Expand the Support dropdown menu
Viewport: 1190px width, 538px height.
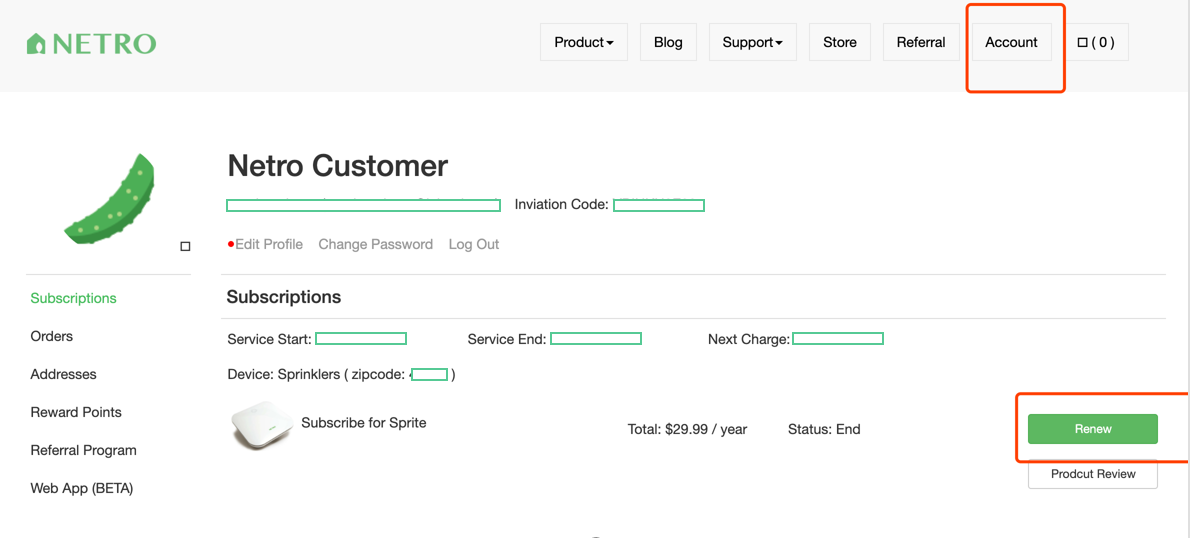pos(752,42)
